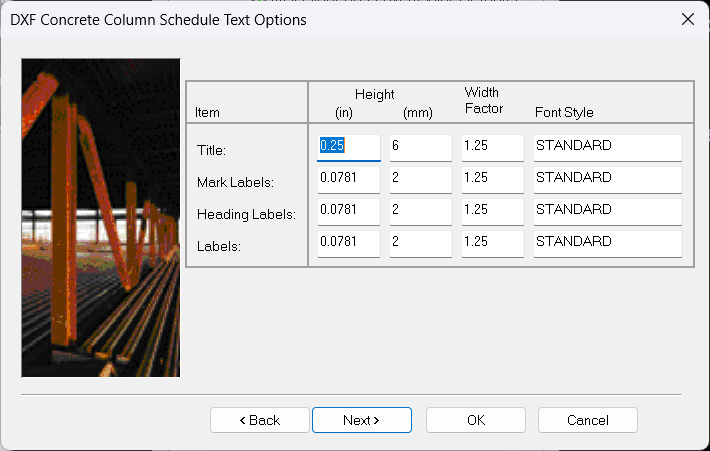Cancel the text options dialog
The width and height of the screenshot is (710, 451).
(587, 420)
